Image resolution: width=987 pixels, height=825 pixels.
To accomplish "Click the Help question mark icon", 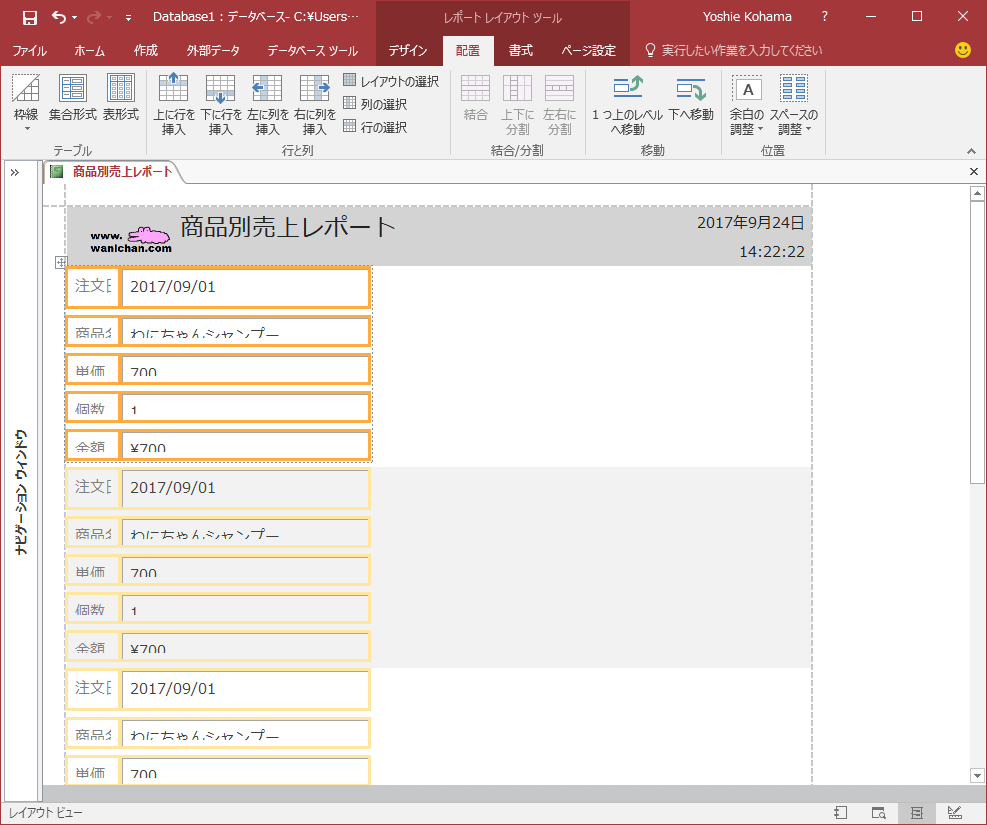I will click(x=825, y=17).
